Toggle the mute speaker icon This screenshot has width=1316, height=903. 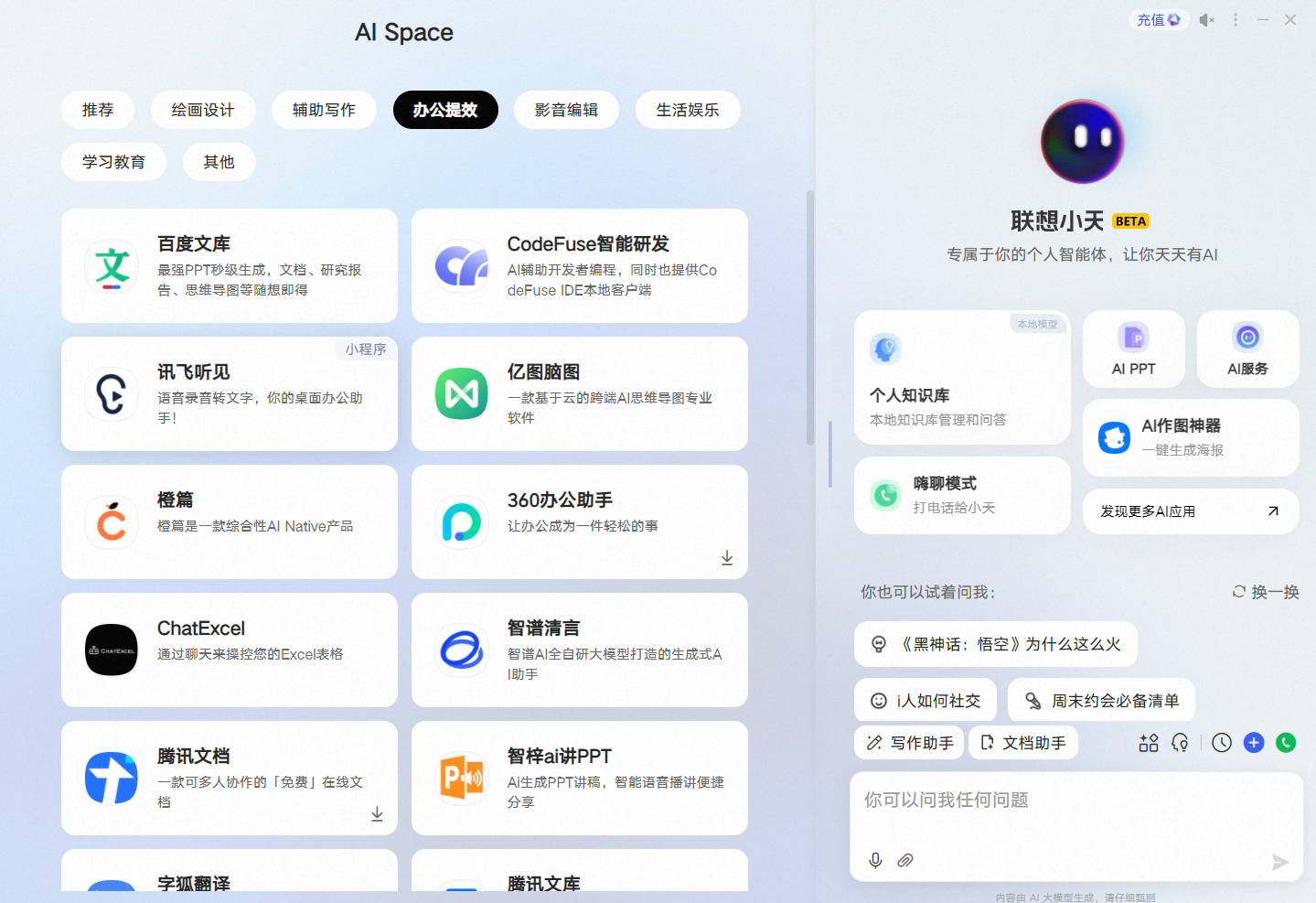tap(1207, 20)
